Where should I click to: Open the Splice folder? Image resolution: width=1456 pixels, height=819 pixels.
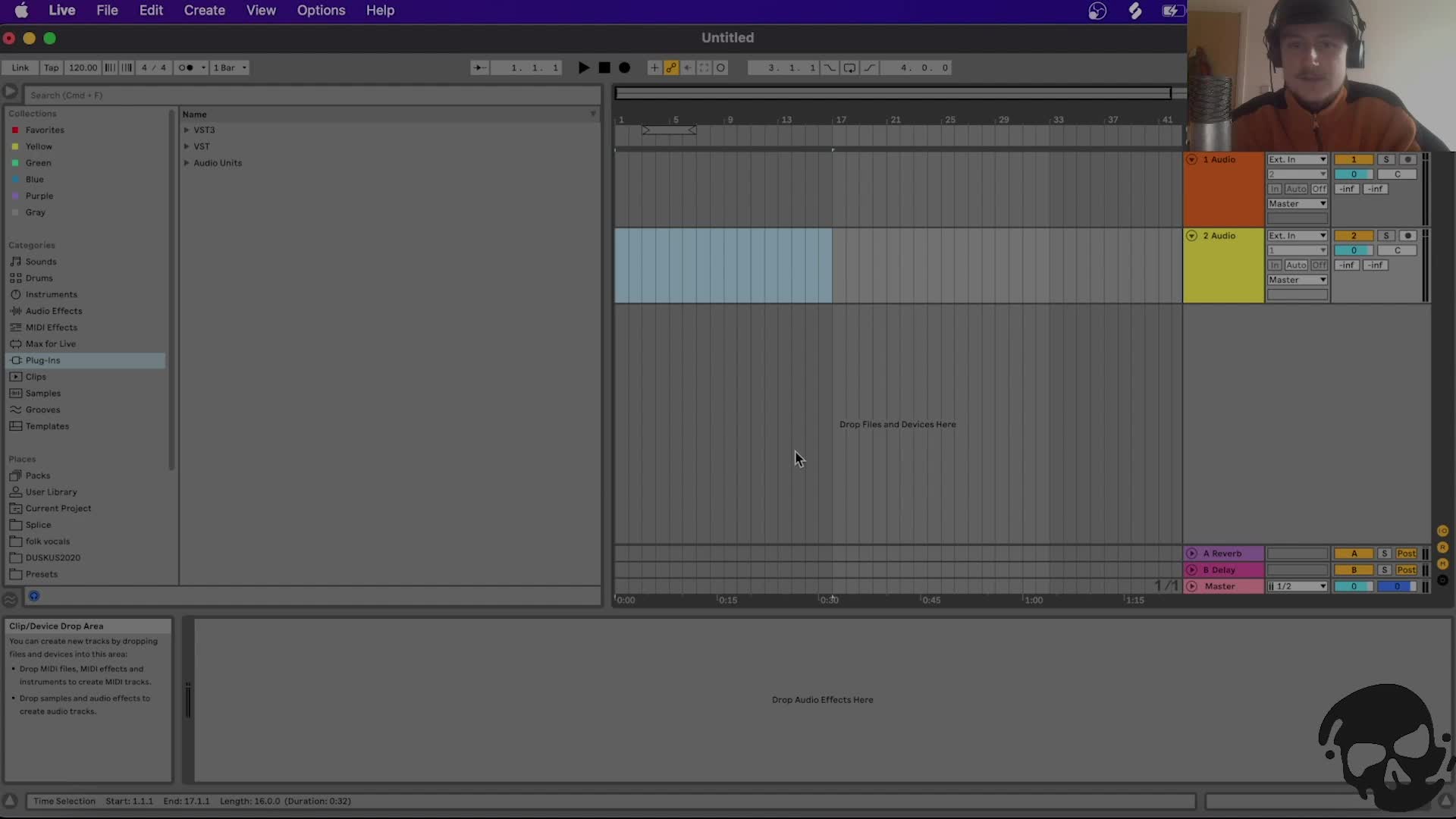coord(38,525)
